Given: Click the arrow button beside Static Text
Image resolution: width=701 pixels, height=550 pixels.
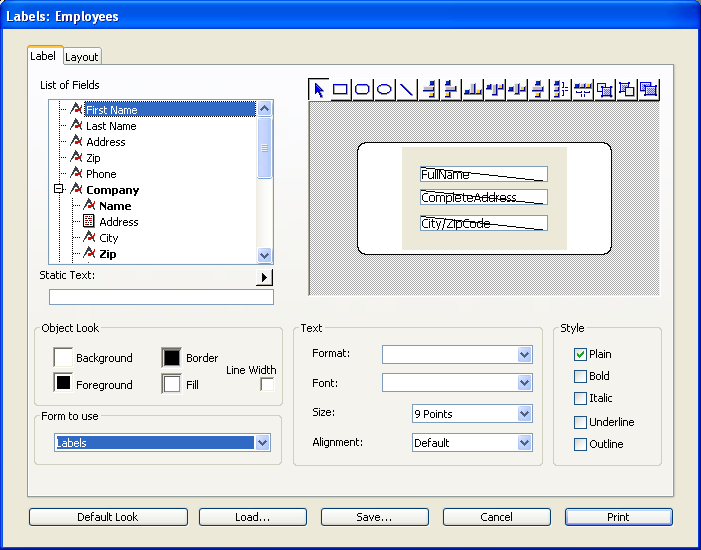Looking at the screenshot, I should tap(264, 277).
